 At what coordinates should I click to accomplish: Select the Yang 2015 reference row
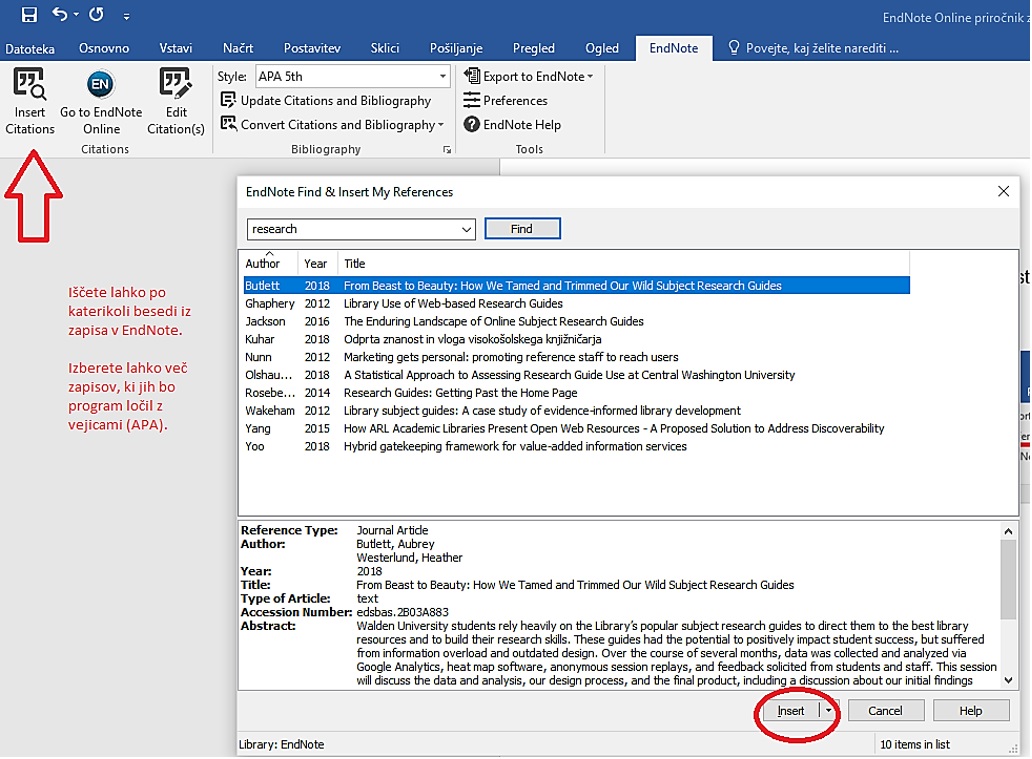[x=576, y=428]
